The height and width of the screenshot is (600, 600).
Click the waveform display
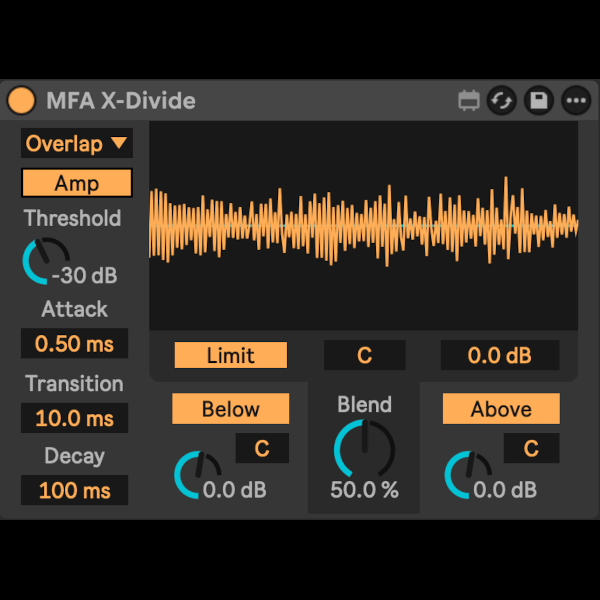click(364, 227)
